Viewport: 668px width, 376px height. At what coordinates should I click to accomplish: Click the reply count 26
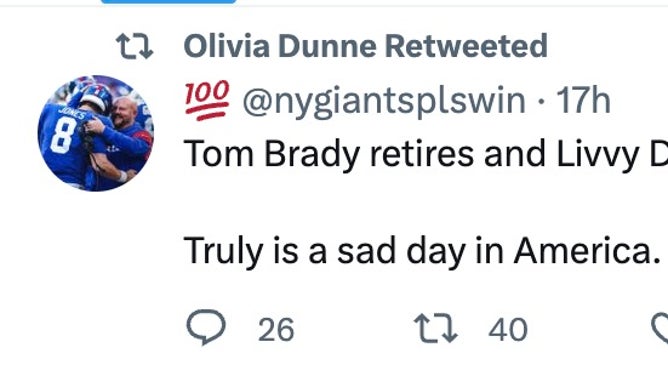tap(276, 329)
